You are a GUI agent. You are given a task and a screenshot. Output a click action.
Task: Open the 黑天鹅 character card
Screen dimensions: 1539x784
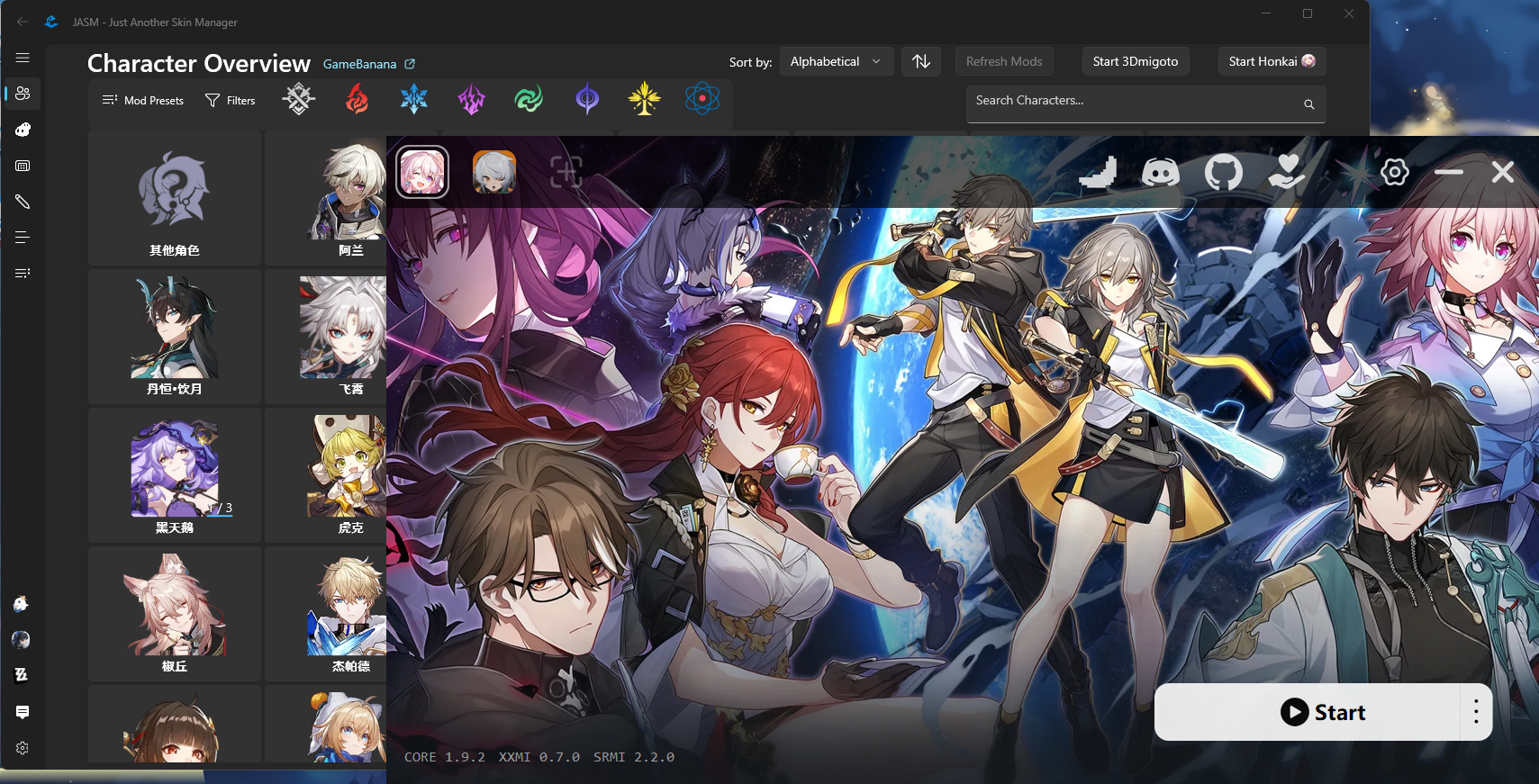pyautogui.click(x=175, y=475)
